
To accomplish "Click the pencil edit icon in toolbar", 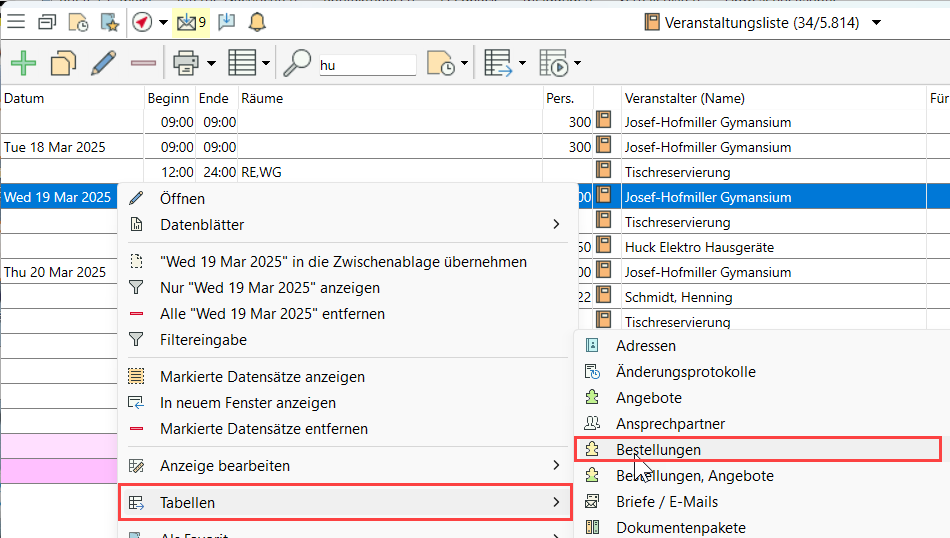I will (103, 64).
